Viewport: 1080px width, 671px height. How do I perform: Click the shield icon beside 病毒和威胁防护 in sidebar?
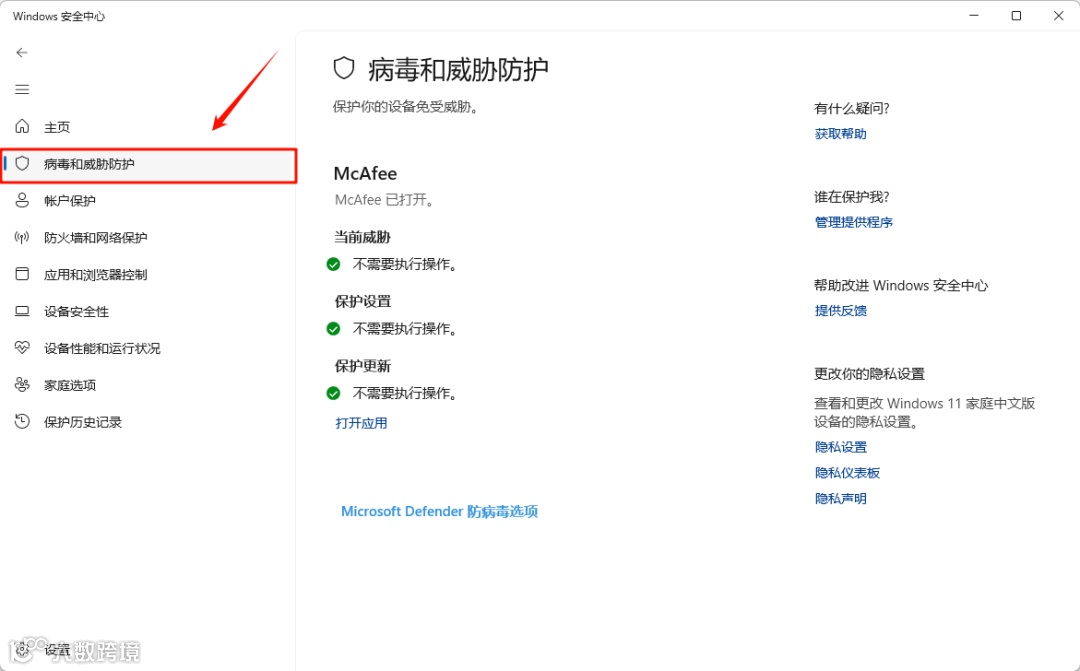pos(22,163)
